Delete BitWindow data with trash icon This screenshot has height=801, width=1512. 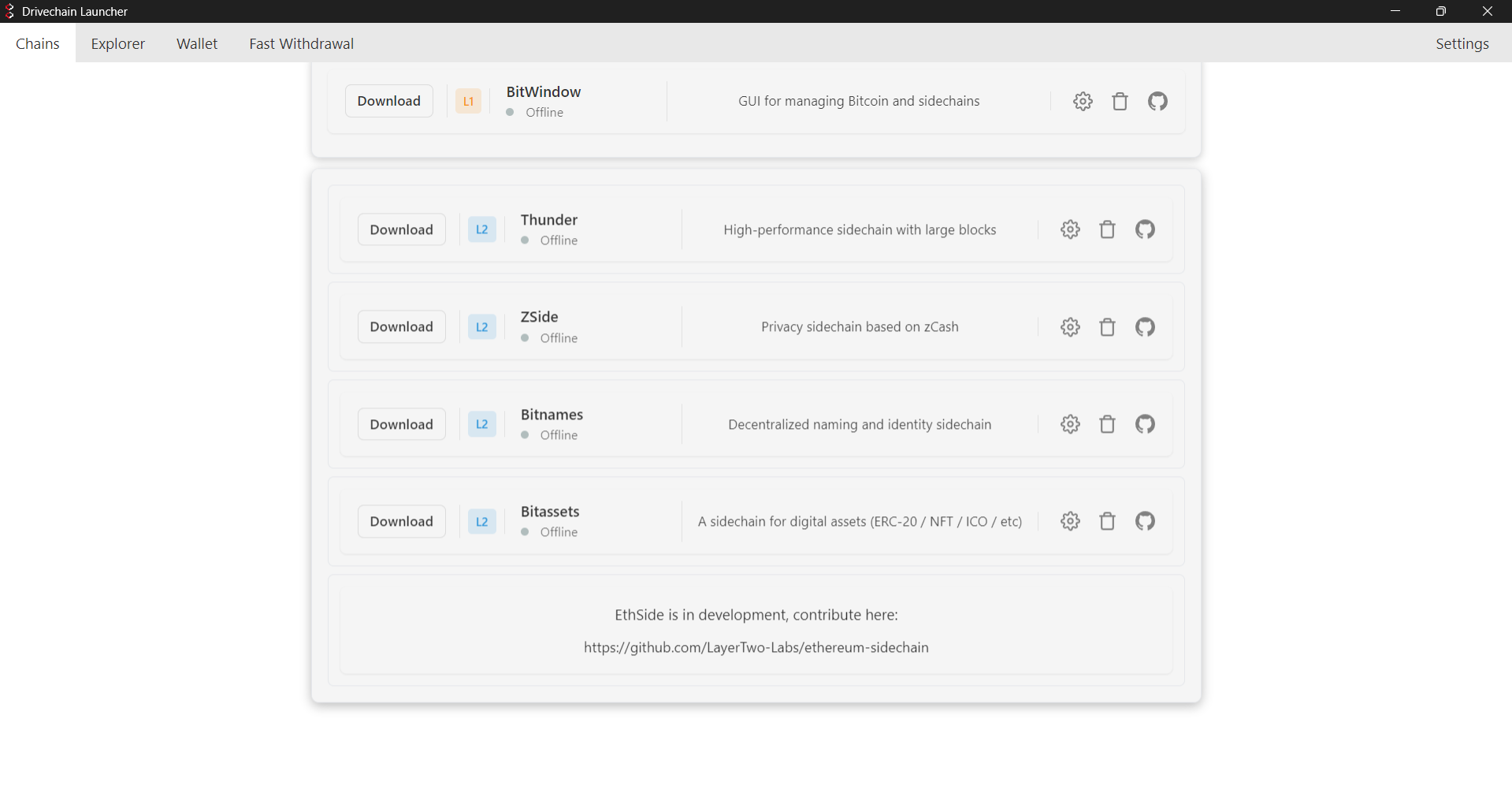pos(1120,101)
